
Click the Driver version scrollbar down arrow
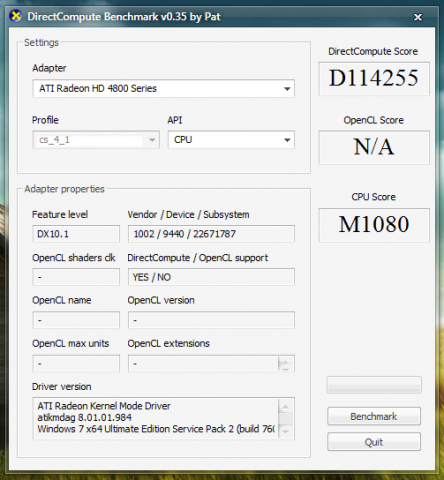pos(286,432)
